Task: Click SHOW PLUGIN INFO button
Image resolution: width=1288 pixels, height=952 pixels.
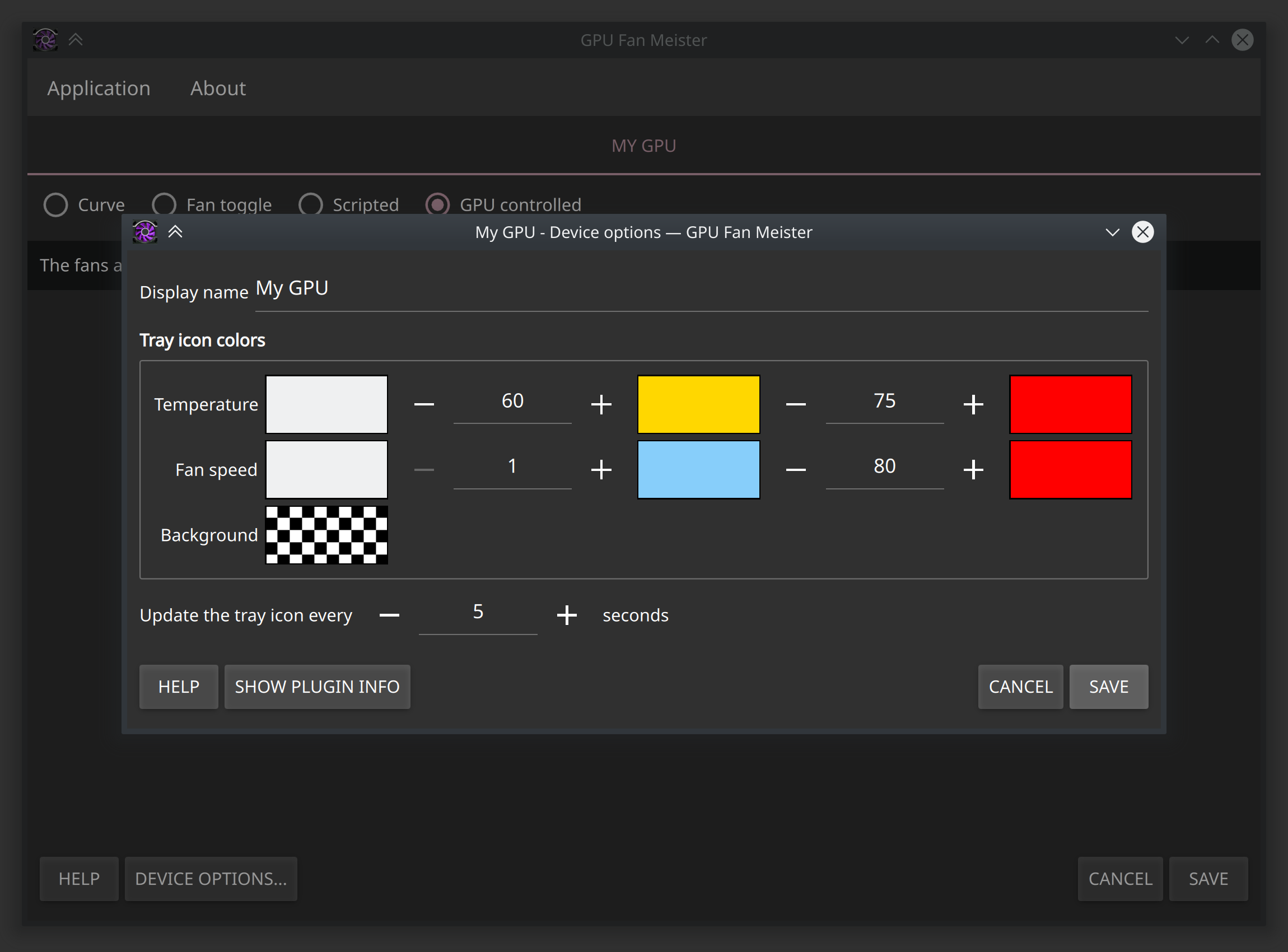Action: tap(317, 687)
